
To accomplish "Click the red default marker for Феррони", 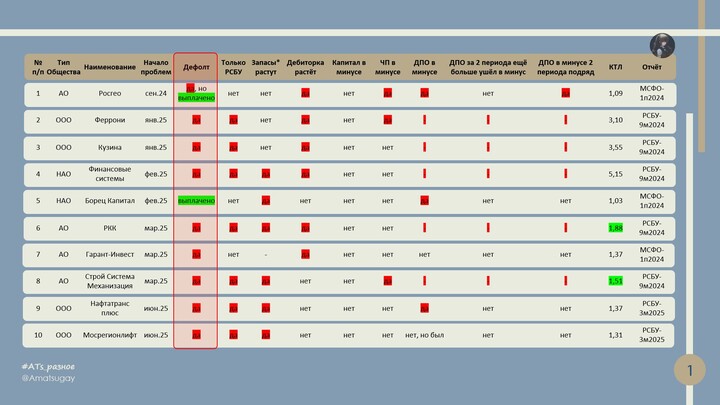I will click(196, 120).
